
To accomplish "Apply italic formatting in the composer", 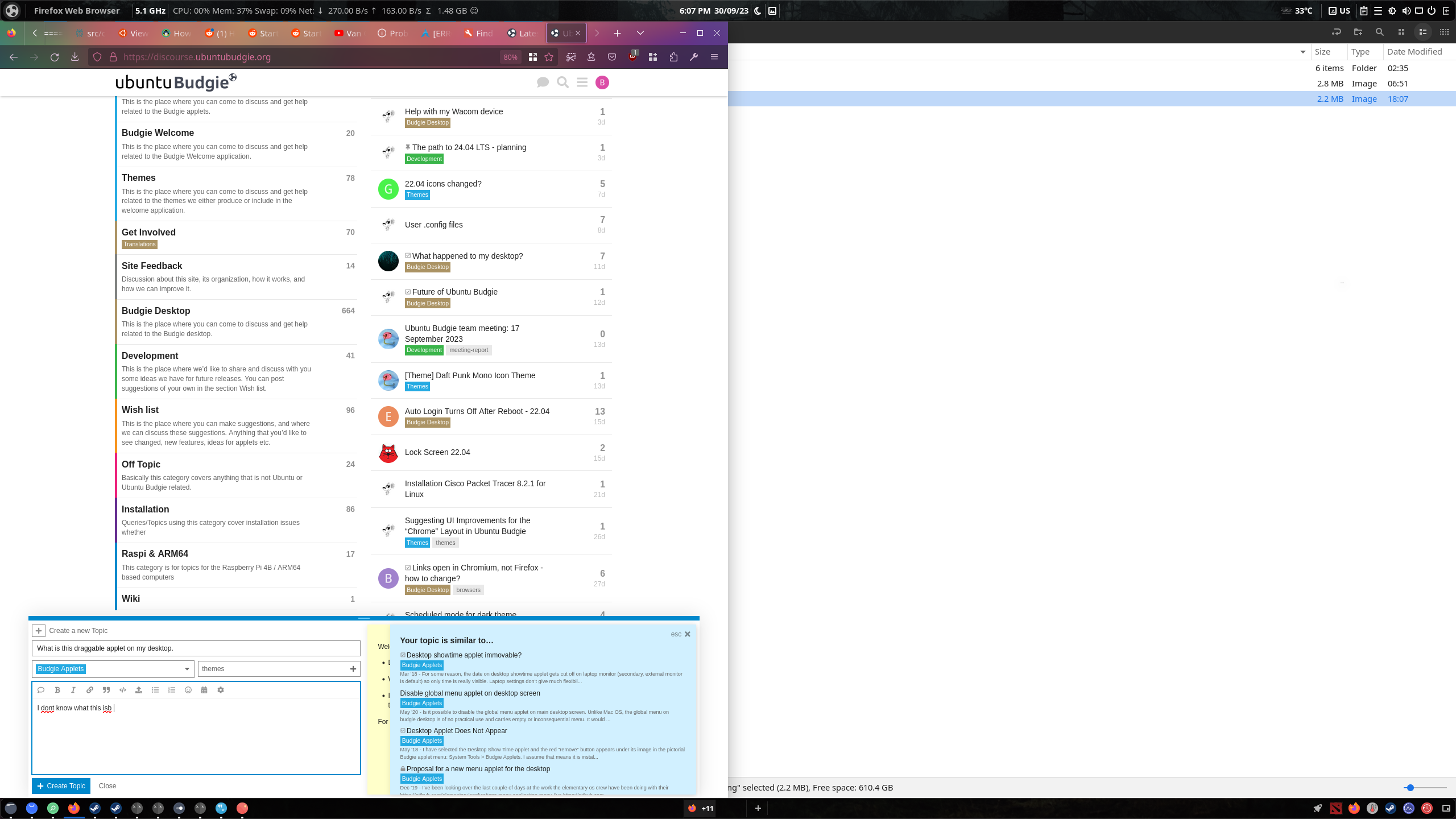I will (x=73, y=690).
